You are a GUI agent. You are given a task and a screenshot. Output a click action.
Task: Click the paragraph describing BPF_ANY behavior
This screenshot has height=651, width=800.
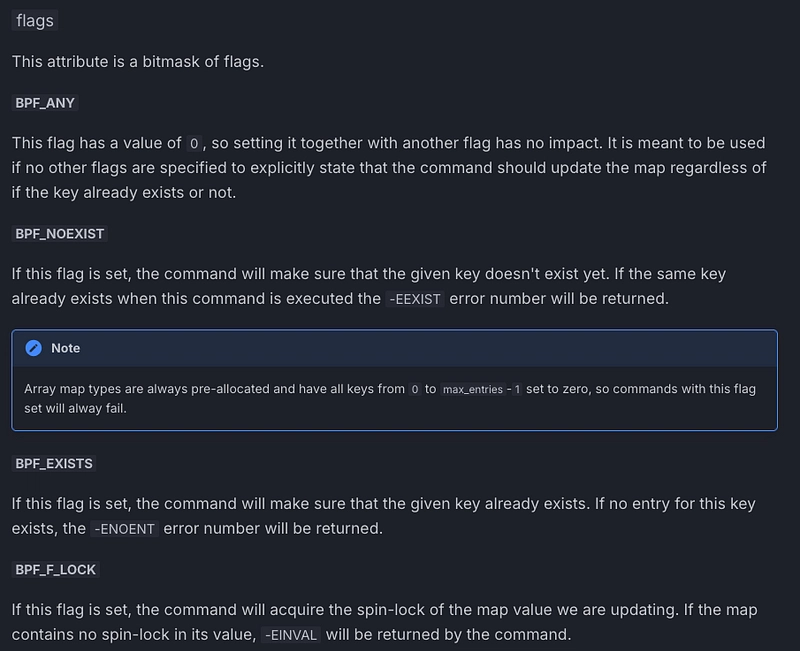pos(389,168)
